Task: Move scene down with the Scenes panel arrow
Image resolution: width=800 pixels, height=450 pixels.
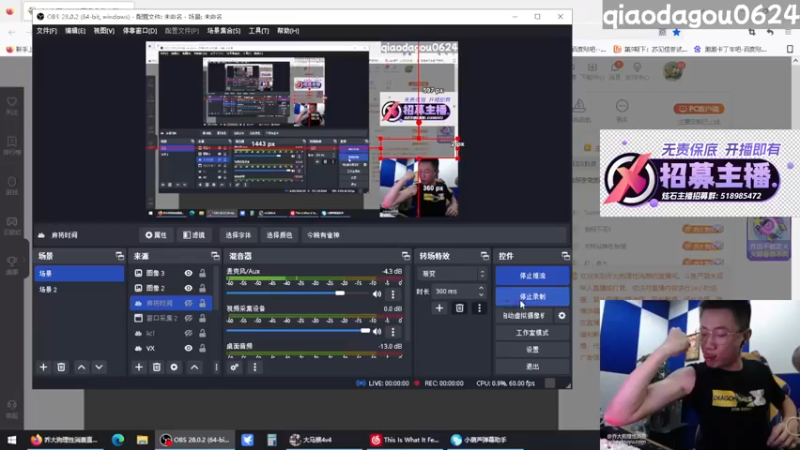Action: [x=99, y=367]
